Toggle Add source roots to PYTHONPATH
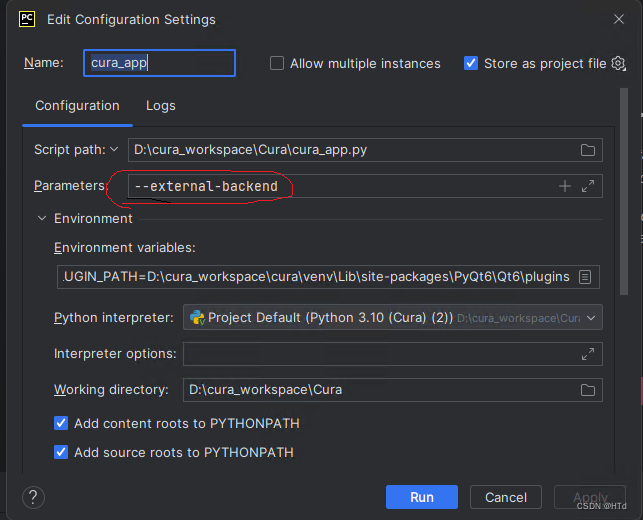 [61, 452]
